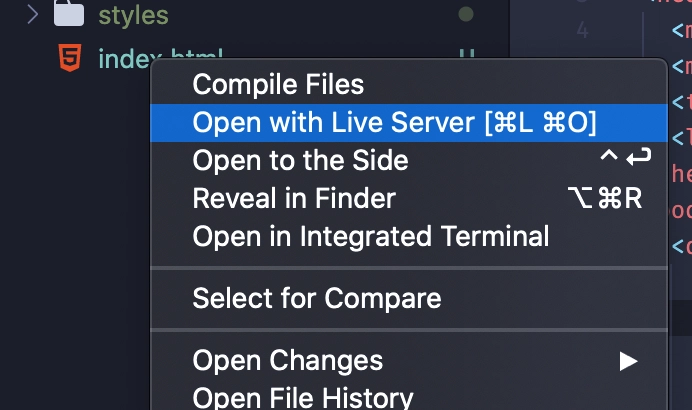Click the untracked badge beside index.html
This screenshot has height=410, width=692.
click(466, 53)
